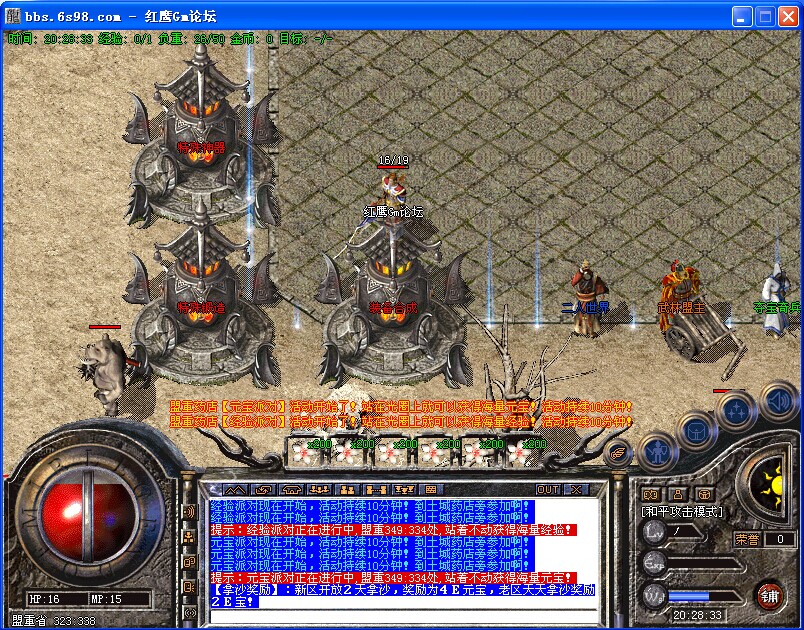Click the OUT logout button
This screenshot has width=804, height=630.
(x=548, y=490)
